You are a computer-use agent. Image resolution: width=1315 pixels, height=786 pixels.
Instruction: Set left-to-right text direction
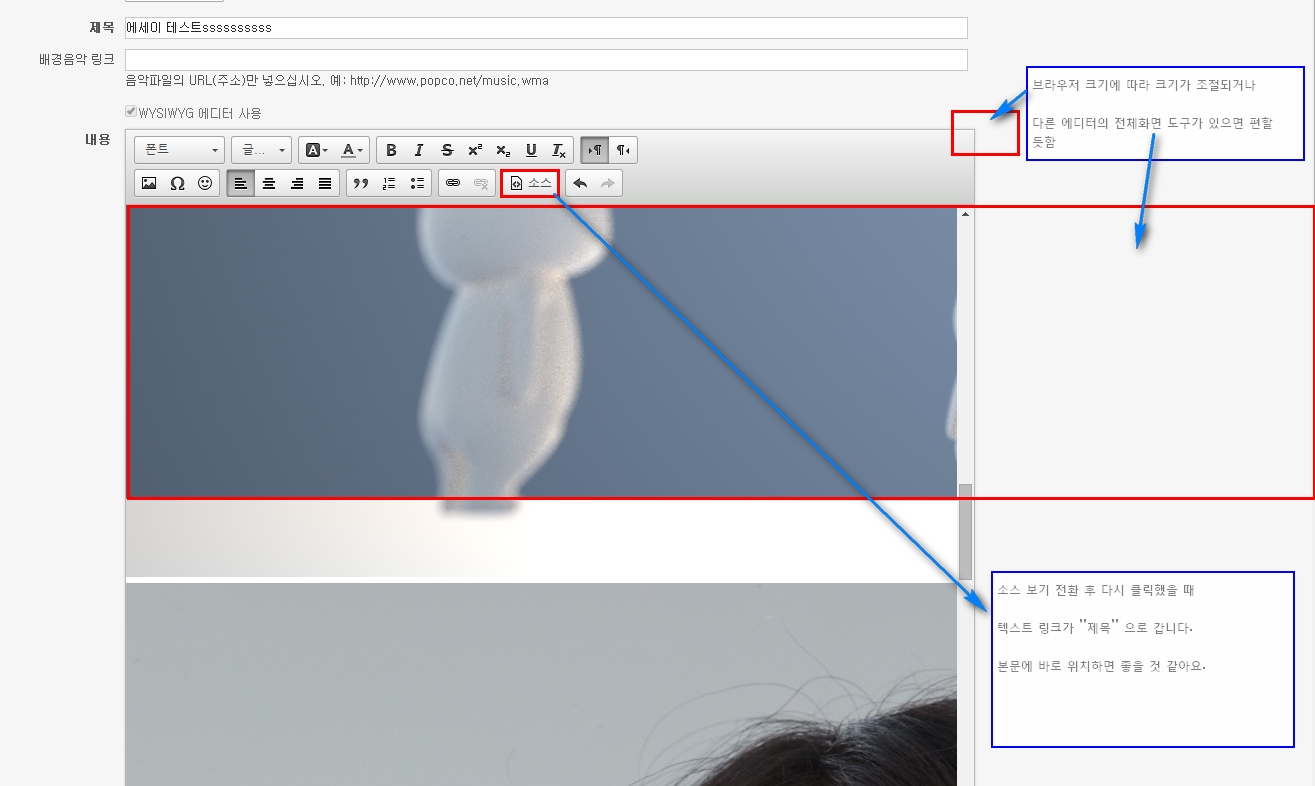tap(595, 150)
